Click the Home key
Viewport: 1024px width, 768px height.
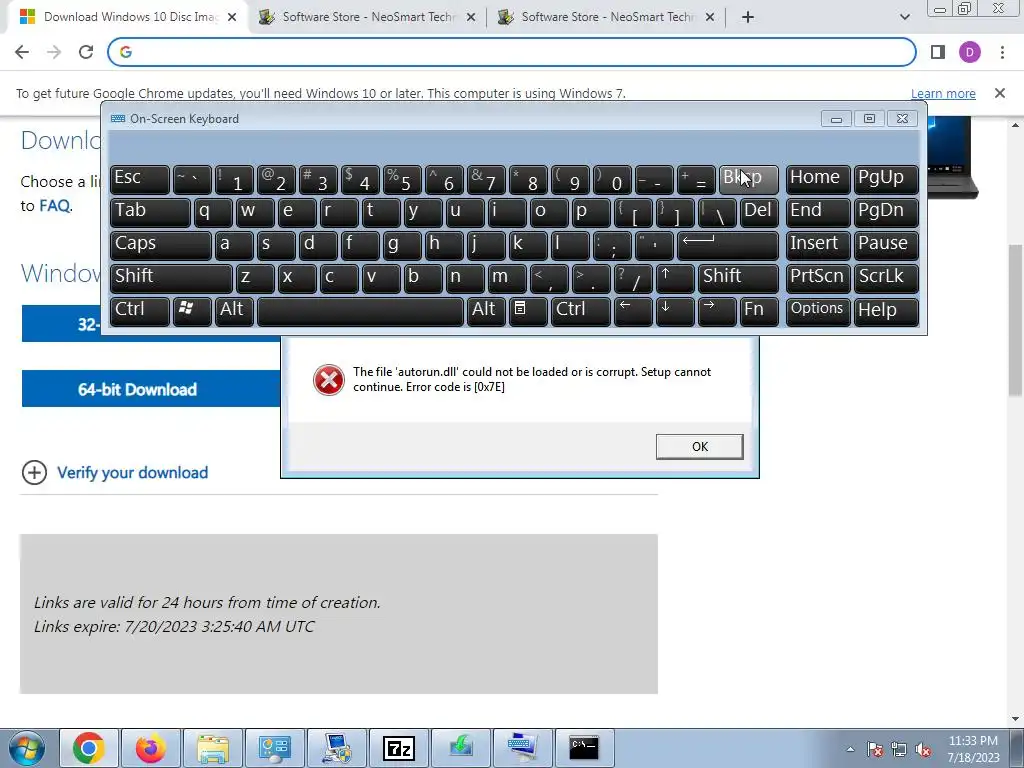[817, 180]
